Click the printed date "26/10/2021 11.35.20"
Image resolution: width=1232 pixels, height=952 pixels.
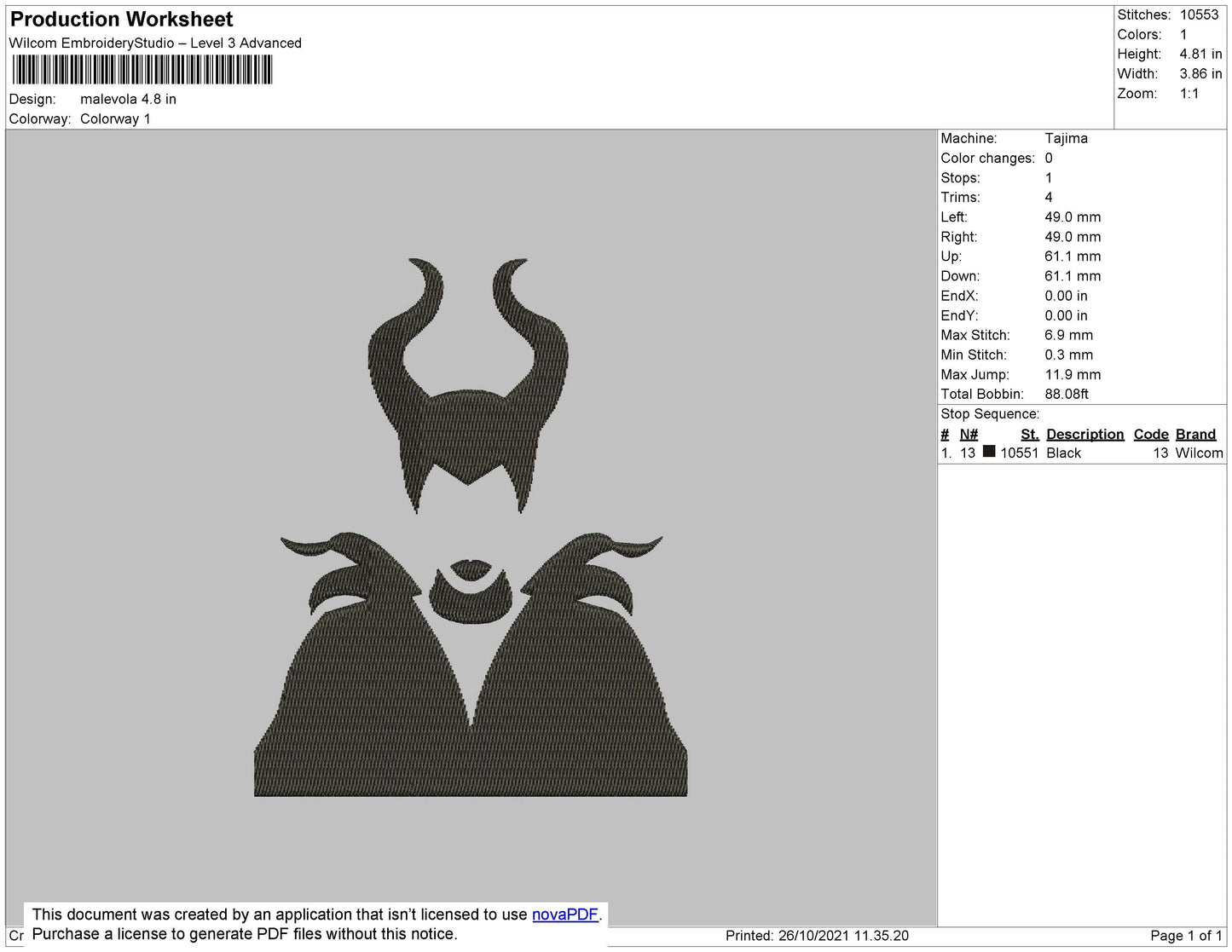coord(843,936)
